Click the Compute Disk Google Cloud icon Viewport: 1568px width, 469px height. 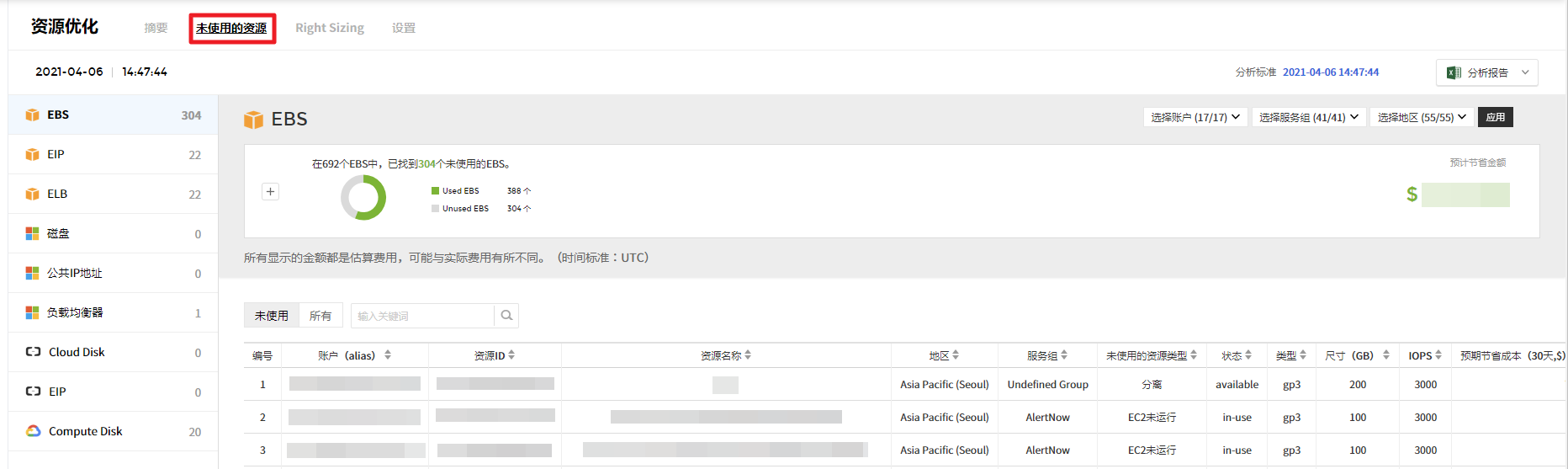(x=34, y=431)
